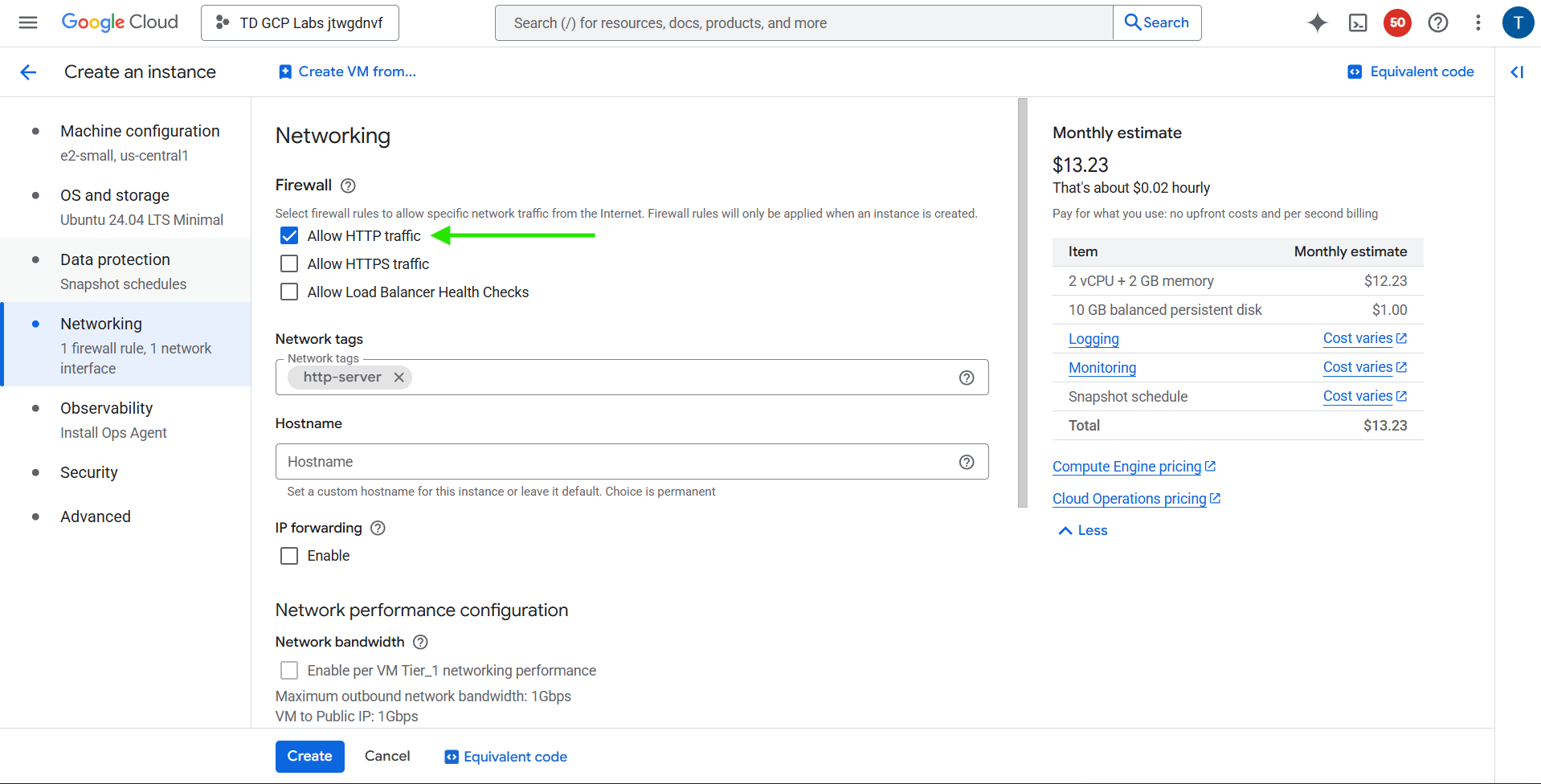Open the three-dot settings menu

coord(1478,22)
